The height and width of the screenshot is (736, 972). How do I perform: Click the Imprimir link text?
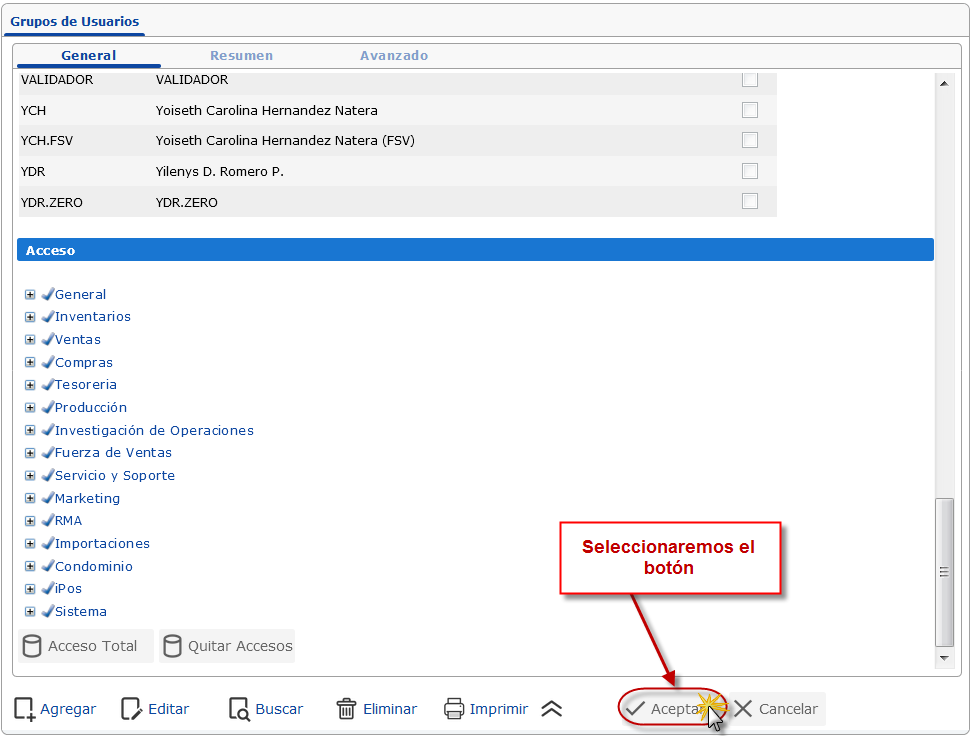tap(498, 709)
